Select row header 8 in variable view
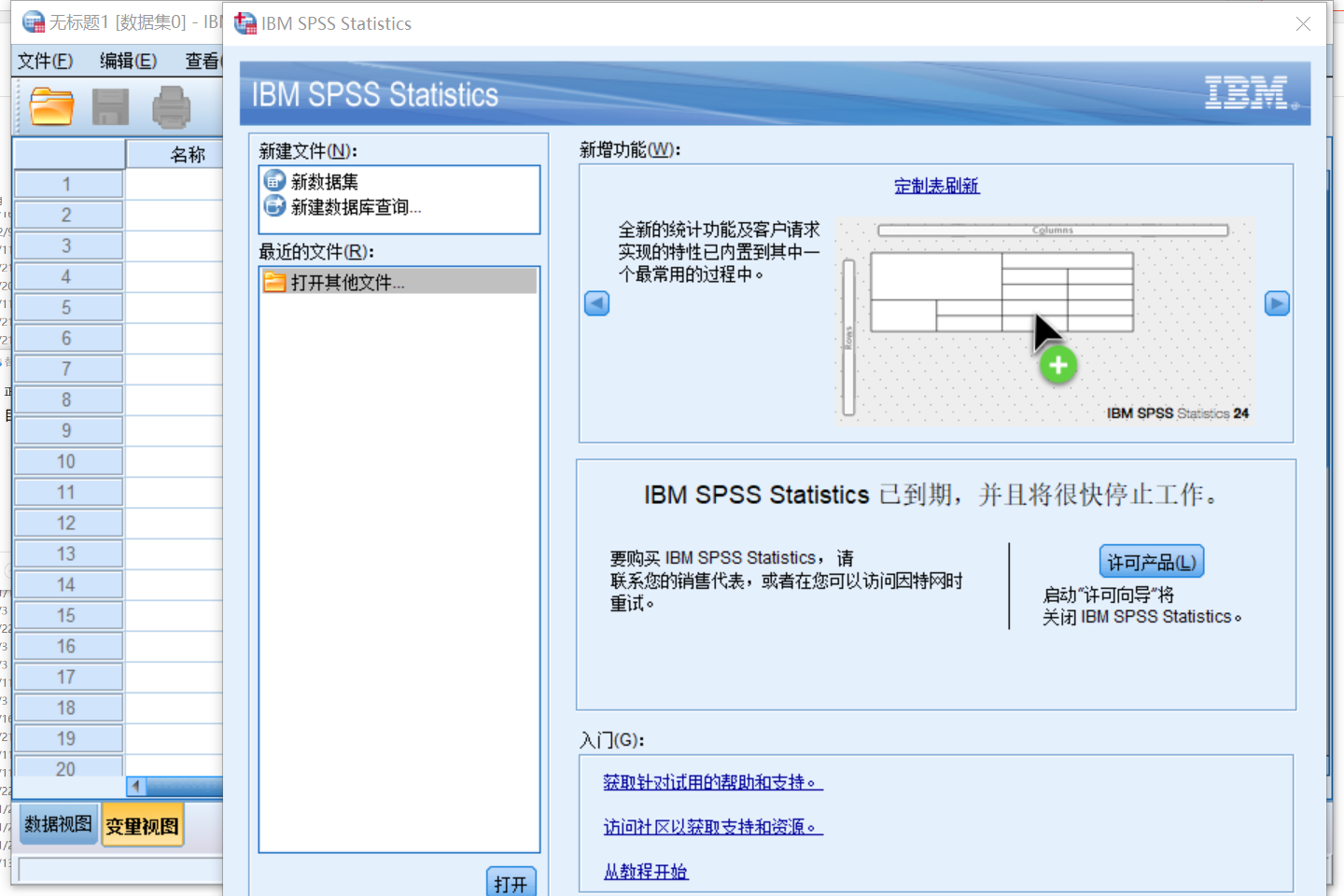 (x=68, y=400)
